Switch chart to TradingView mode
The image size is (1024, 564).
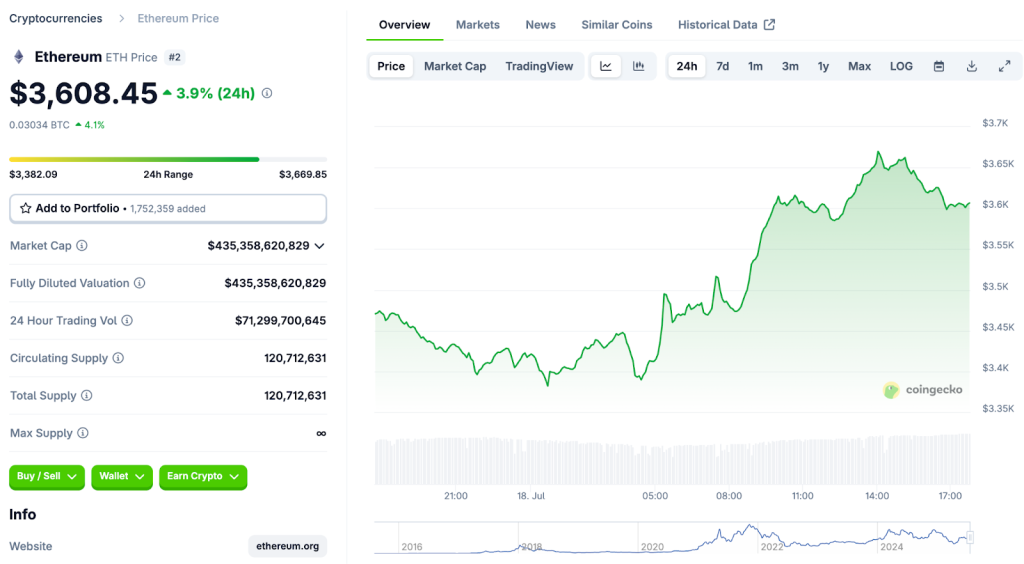[539, 66]
